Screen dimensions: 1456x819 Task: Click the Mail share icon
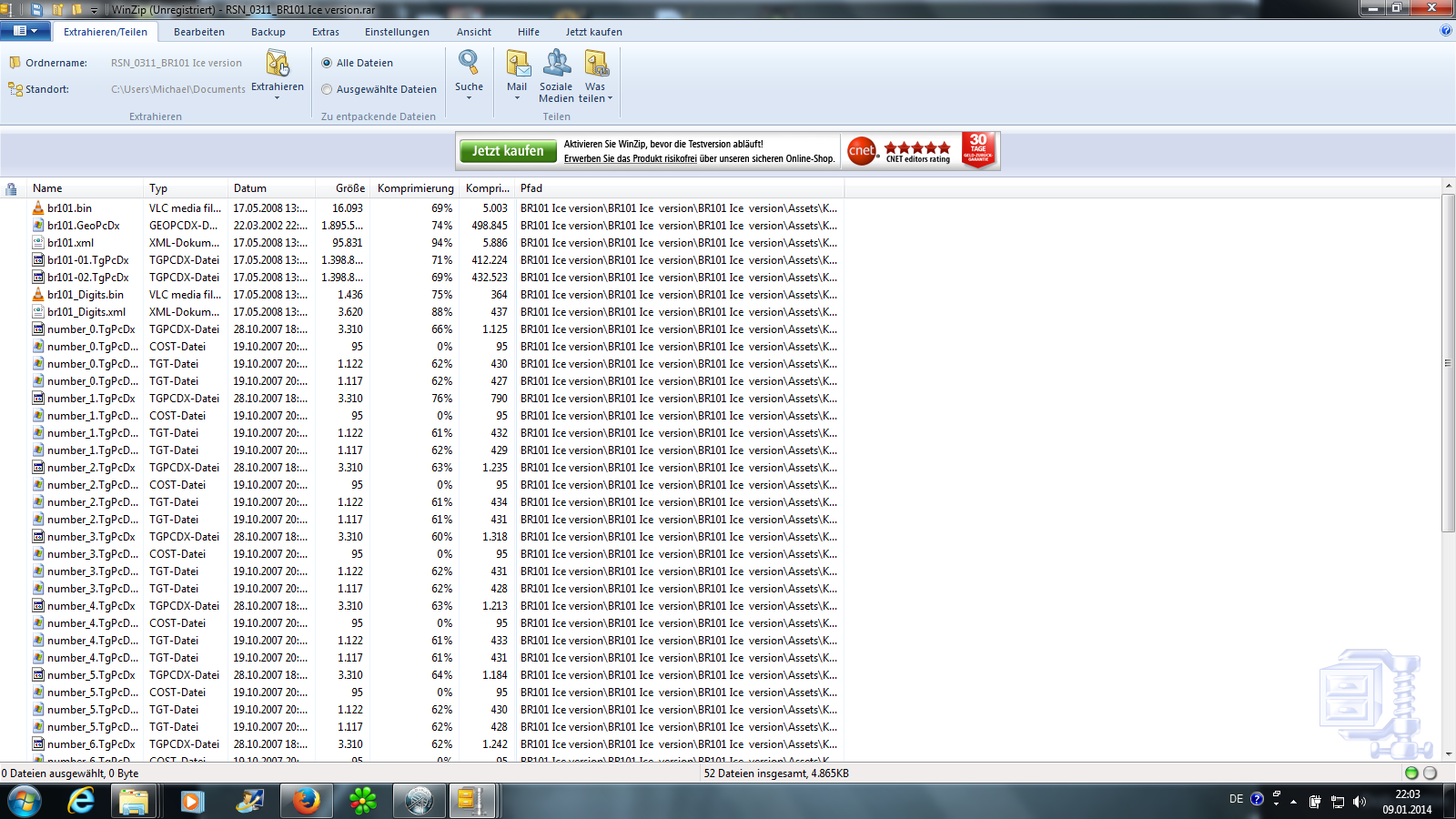(518, 63)
